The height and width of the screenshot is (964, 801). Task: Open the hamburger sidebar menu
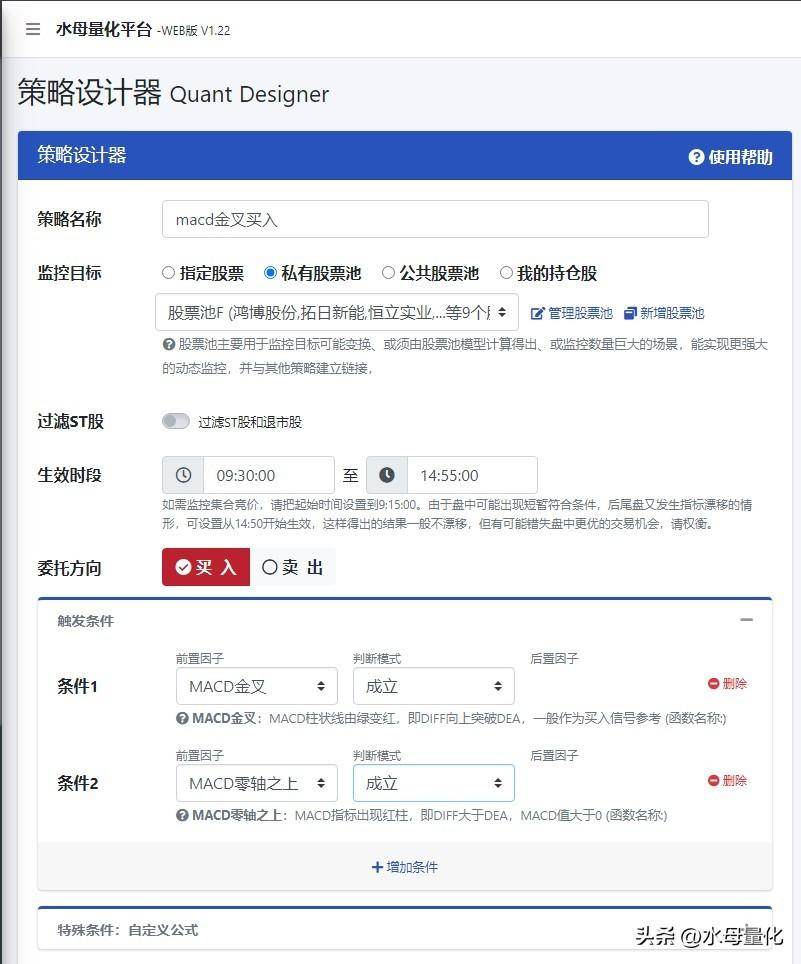tap(33, 29)
